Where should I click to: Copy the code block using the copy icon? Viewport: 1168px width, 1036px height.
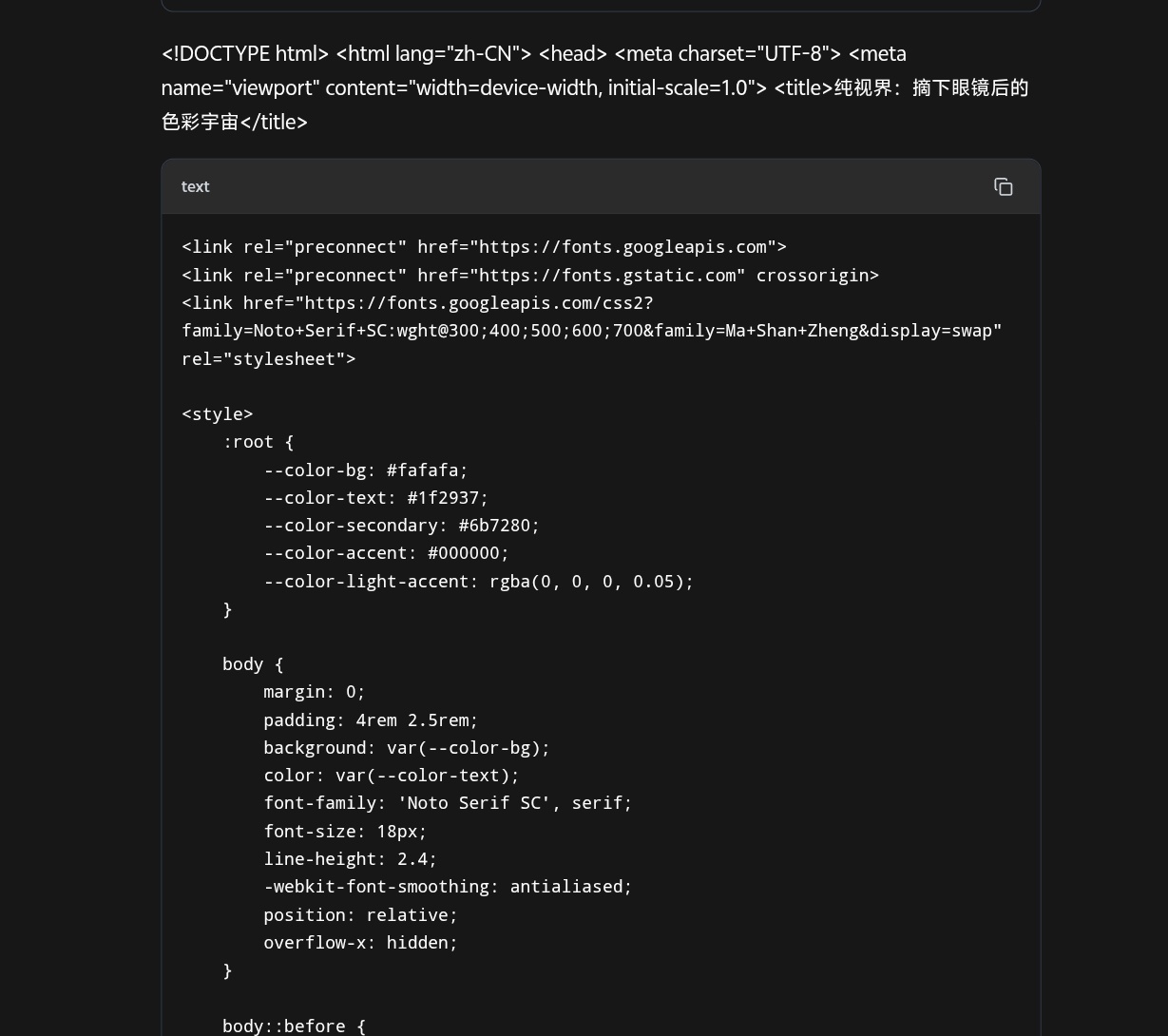pyautogui.click(x=1004, y=187)
